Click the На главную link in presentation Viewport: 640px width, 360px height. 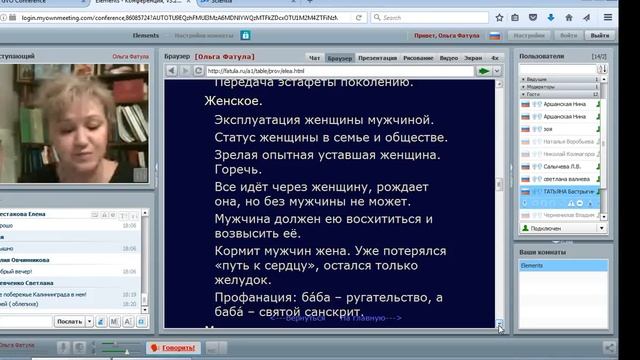pyautogui.click(x=371, y=318)
